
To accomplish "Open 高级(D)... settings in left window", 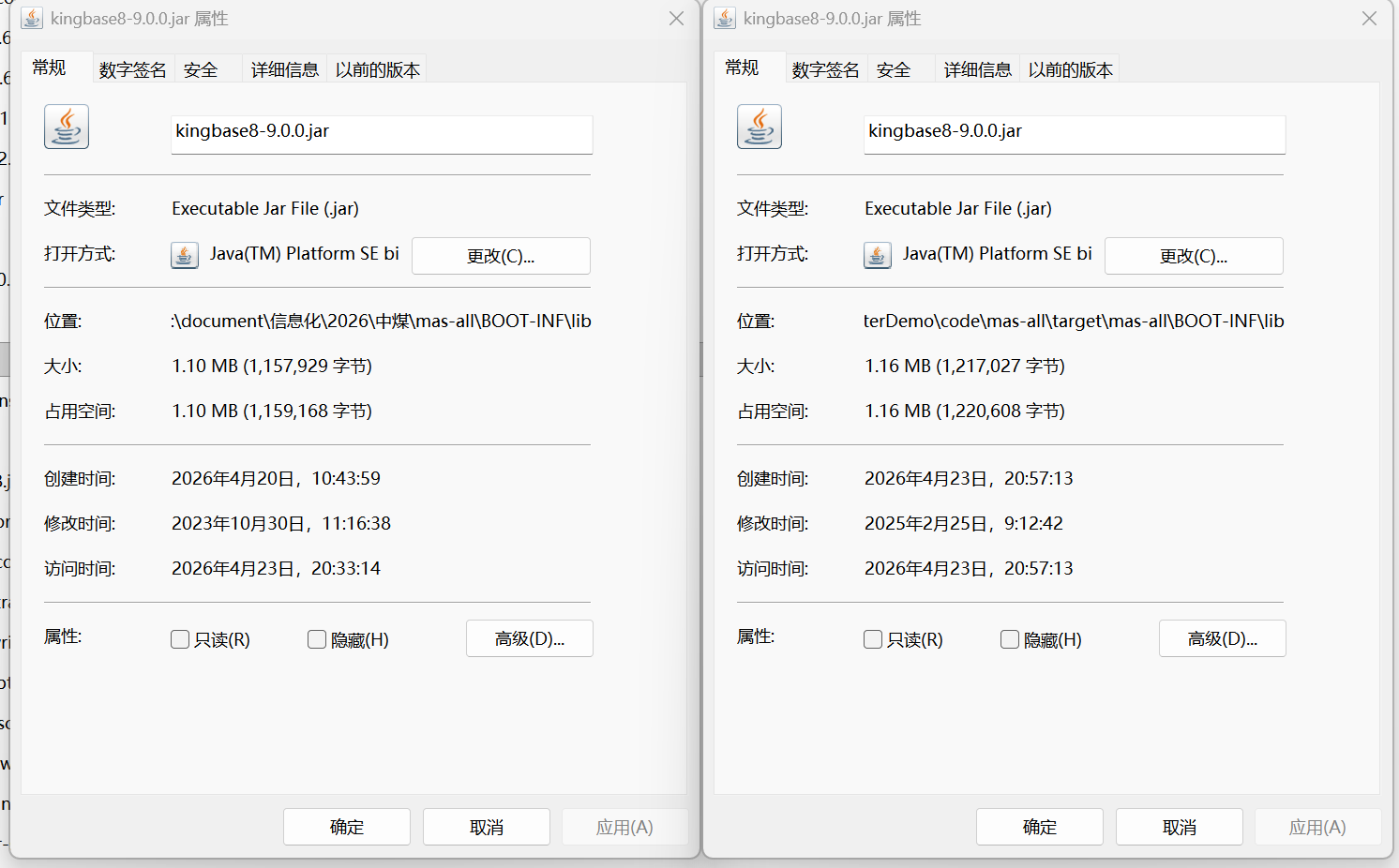I will pos(530,638).
